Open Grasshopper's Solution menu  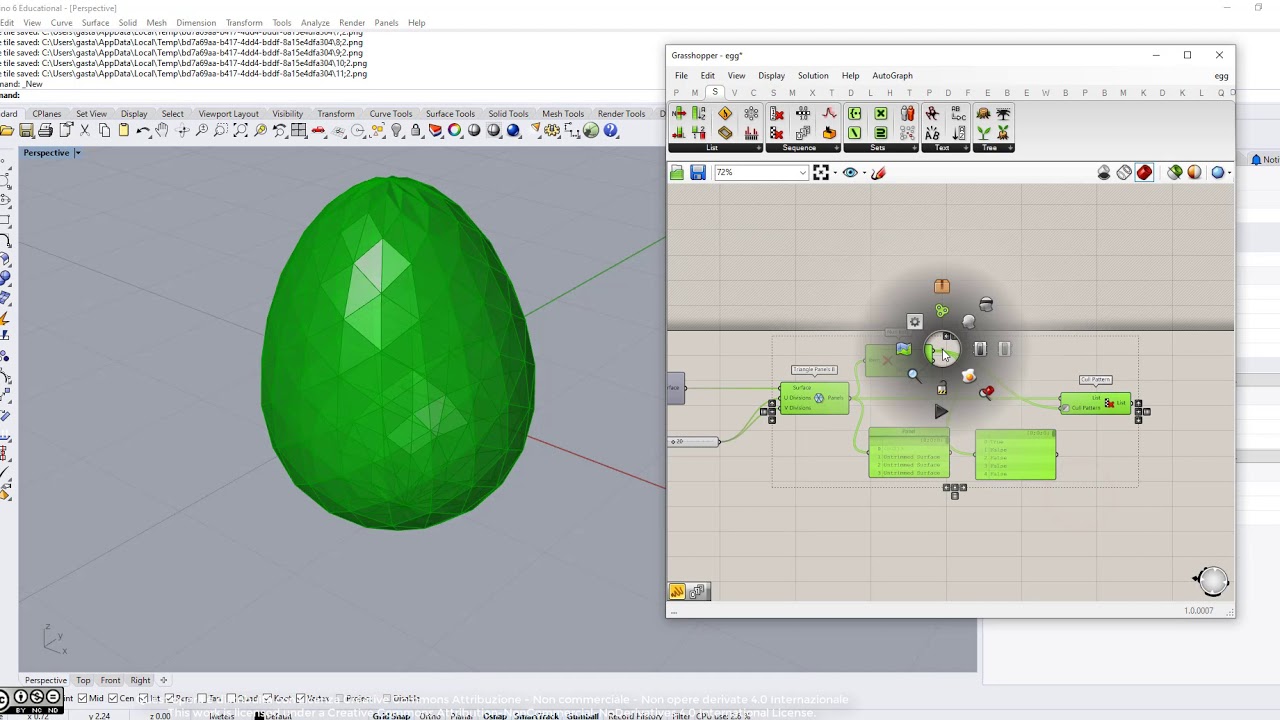[x=813, y=76]
